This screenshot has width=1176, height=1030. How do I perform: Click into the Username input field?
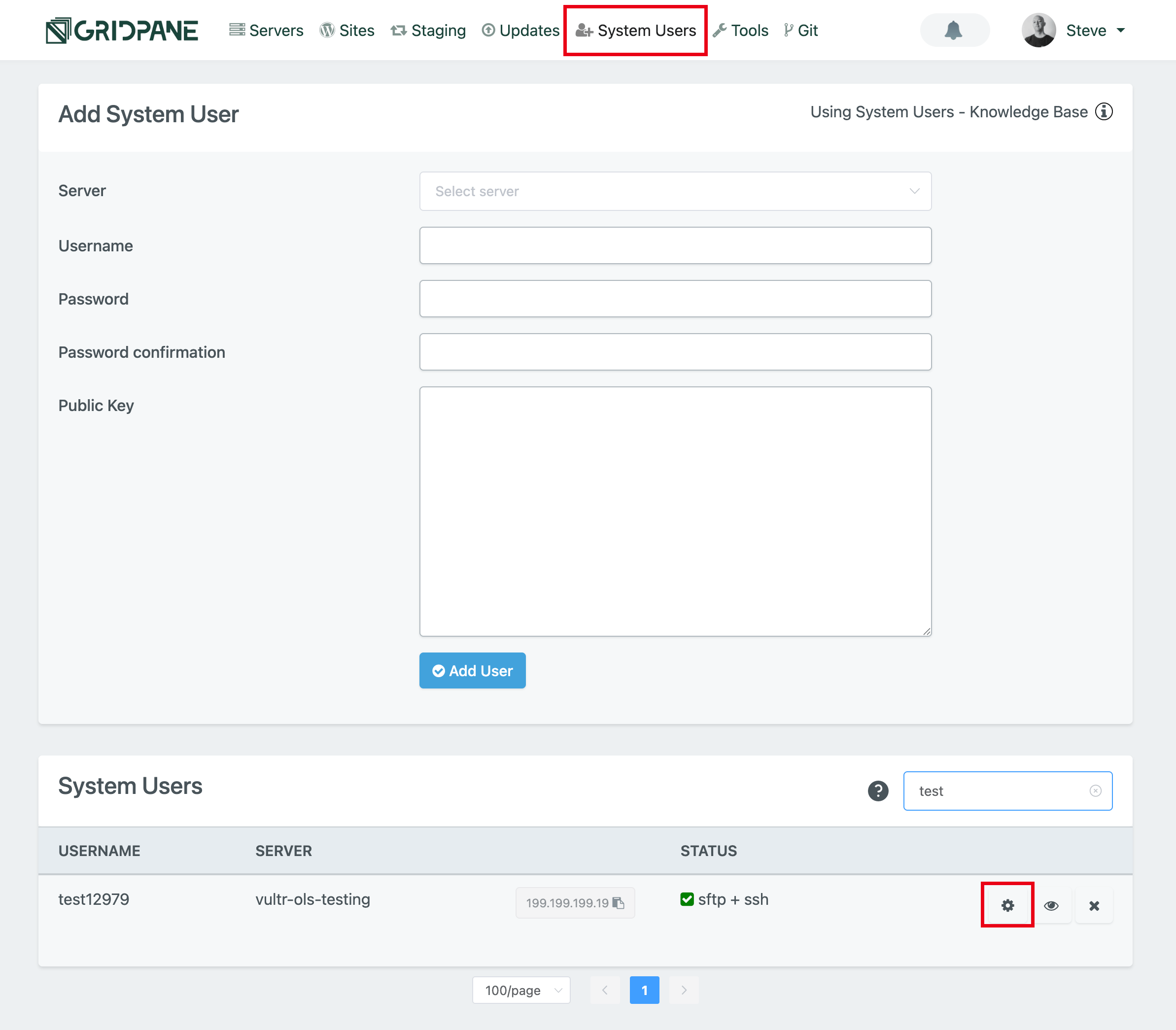click(x=675, y=245)
